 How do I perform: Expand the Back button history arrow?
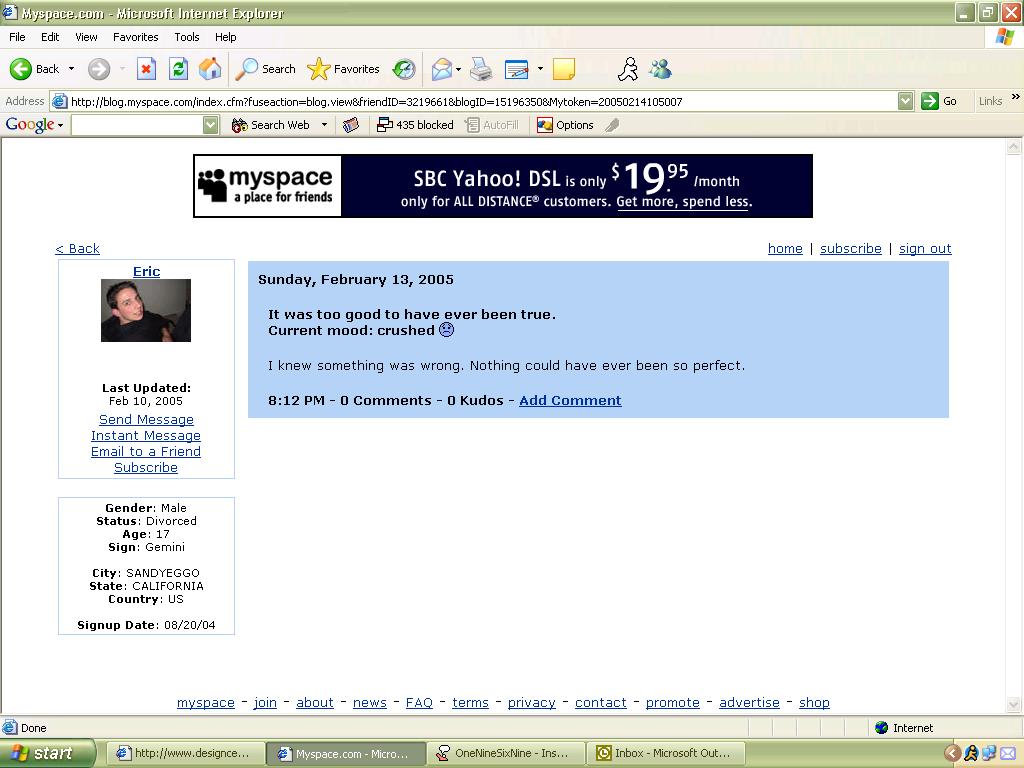click(71, 69)
